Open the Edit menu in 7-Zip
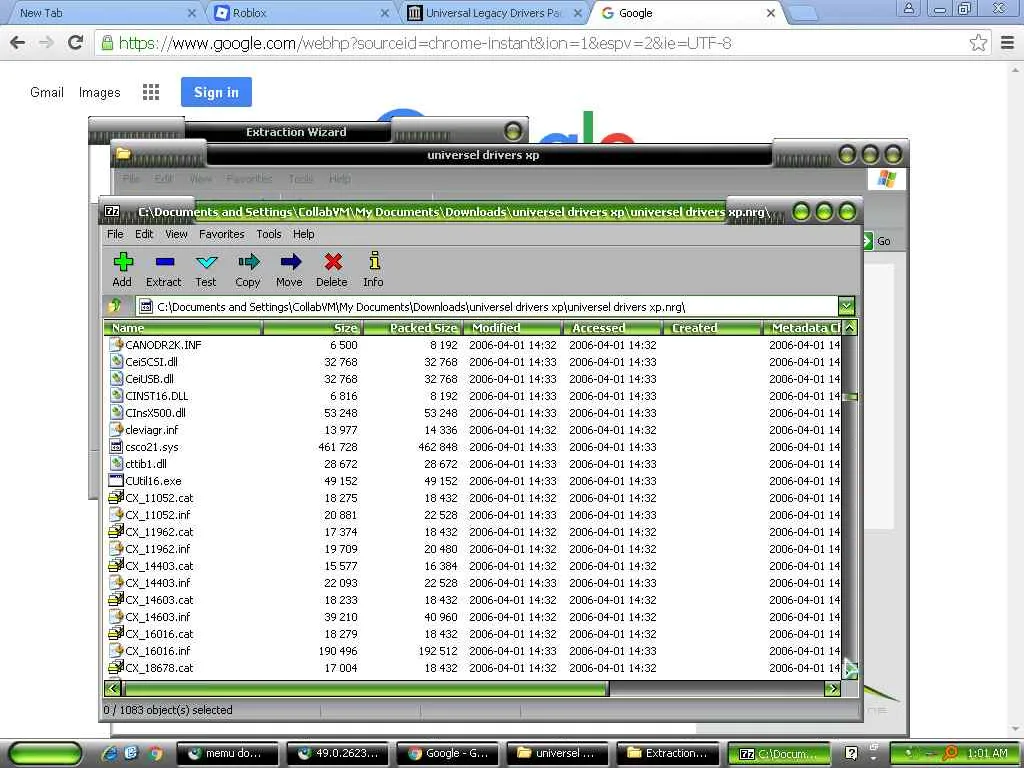 tap(144, 234)
